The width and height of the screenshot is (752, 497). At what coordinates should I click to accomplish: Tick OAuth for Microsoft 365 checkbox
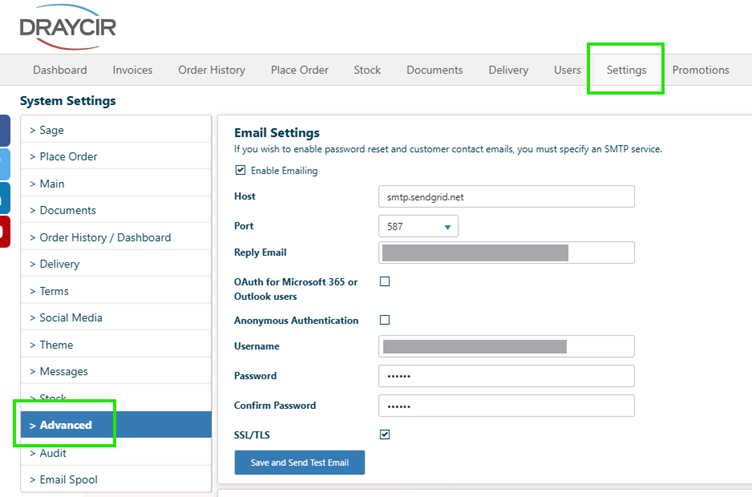(x=385, y=282)
